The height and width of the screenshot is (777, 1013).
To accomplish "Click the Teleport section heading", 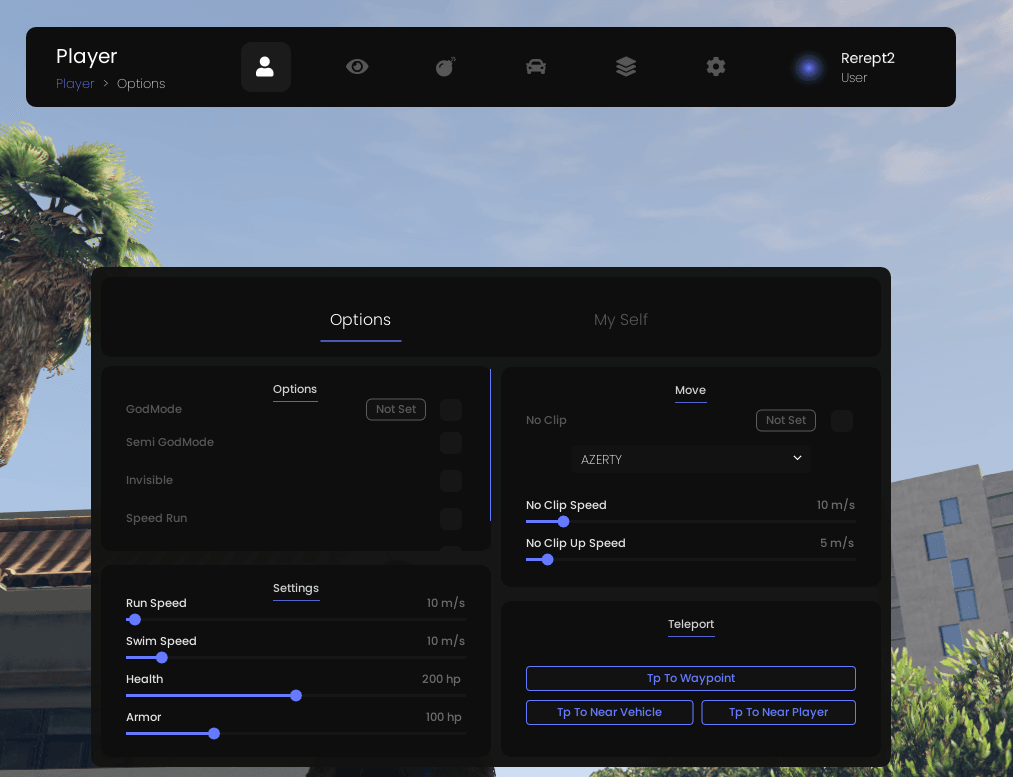I will (x=691, y=624).
